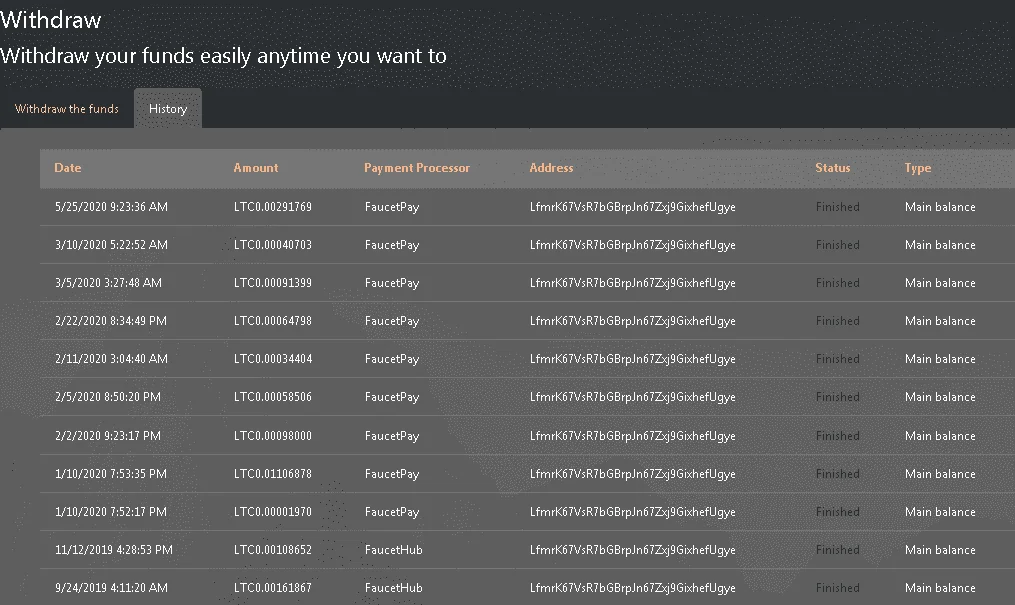This screenshot has width=1015, height=605.
Task: Click FaucetHub in the 9/24/2019 row
Action: (394, 588)
